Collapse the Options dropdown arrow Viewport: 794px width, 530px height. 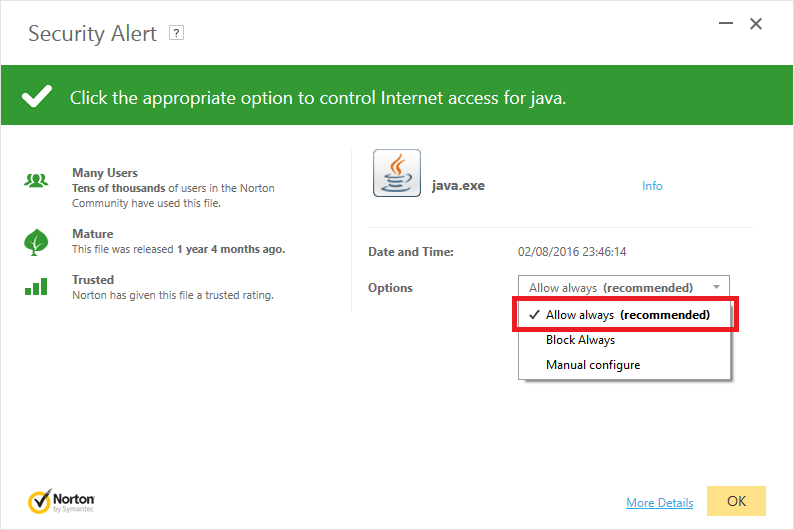tap(716, 287)
